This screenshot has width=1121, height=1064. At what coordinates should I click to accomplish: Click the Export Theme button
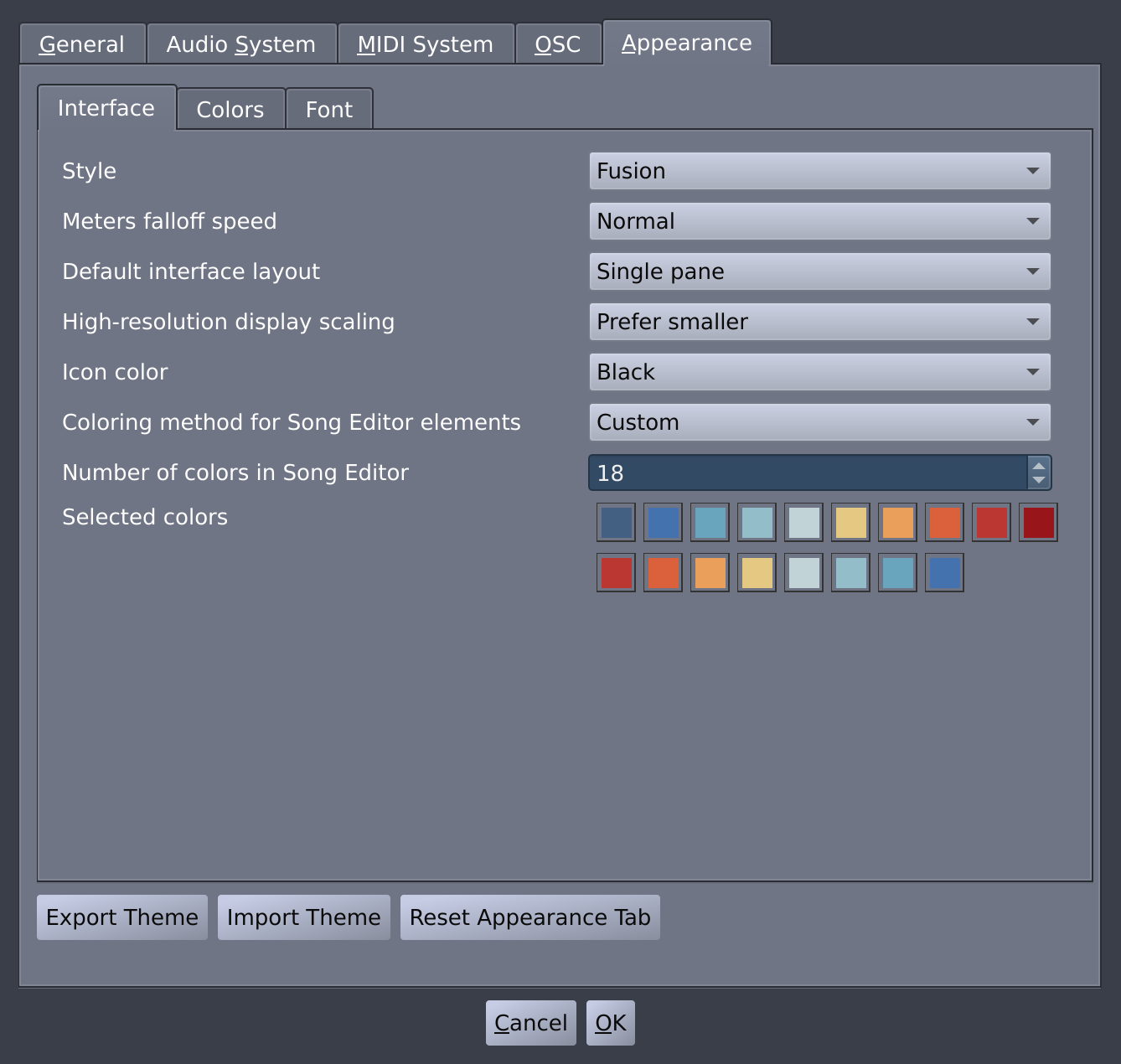pyautogui.click(x=121, y=917)
